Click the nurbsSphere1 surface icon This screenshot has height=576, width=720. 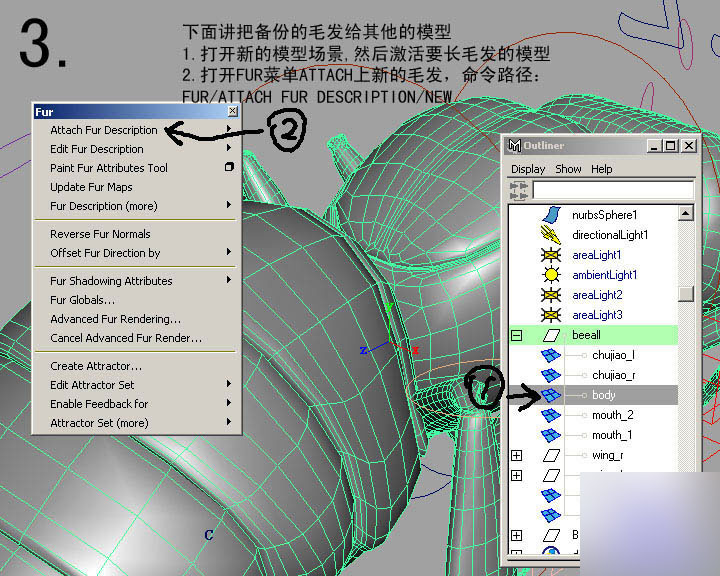click(x=551, y=215)
